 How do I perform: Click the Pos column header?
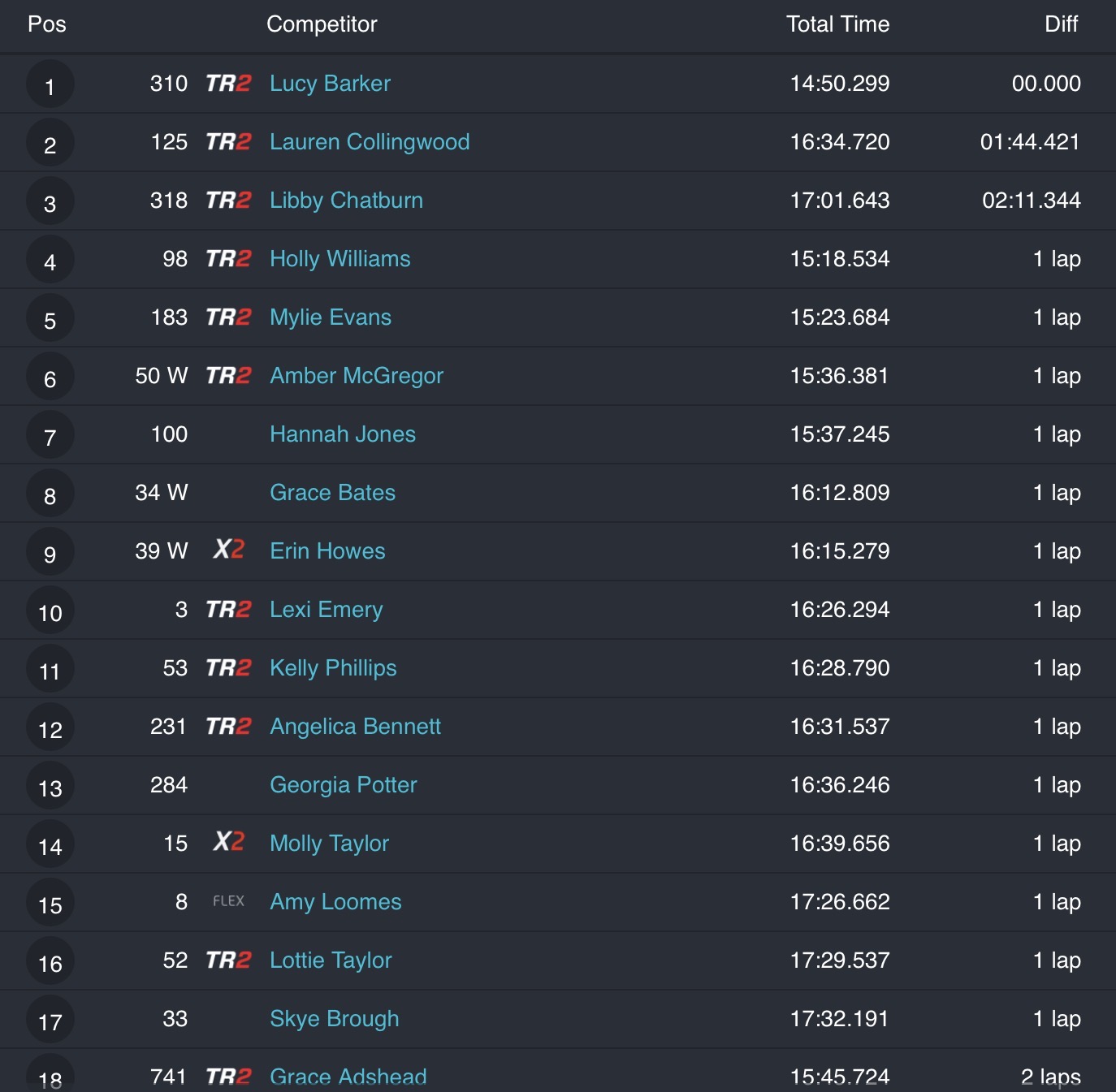click(47, 24)
